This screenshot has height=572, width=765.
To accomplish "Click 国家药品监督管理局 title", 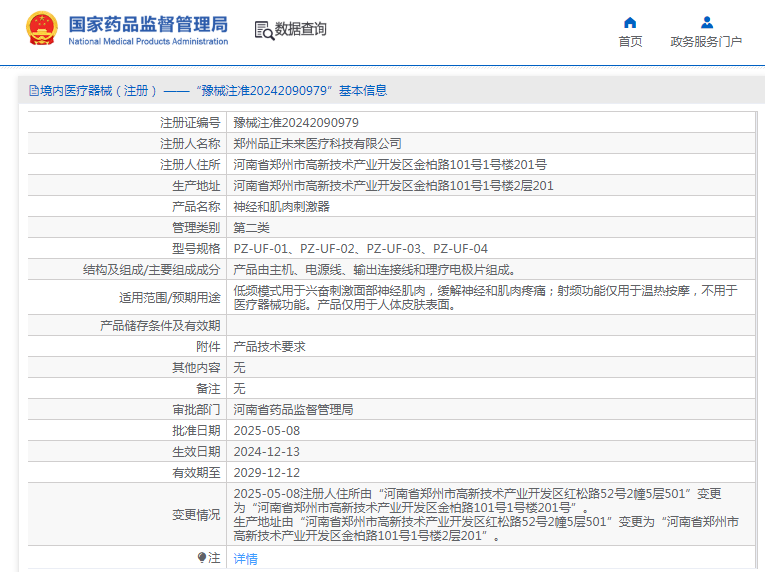I will (148, 24).
